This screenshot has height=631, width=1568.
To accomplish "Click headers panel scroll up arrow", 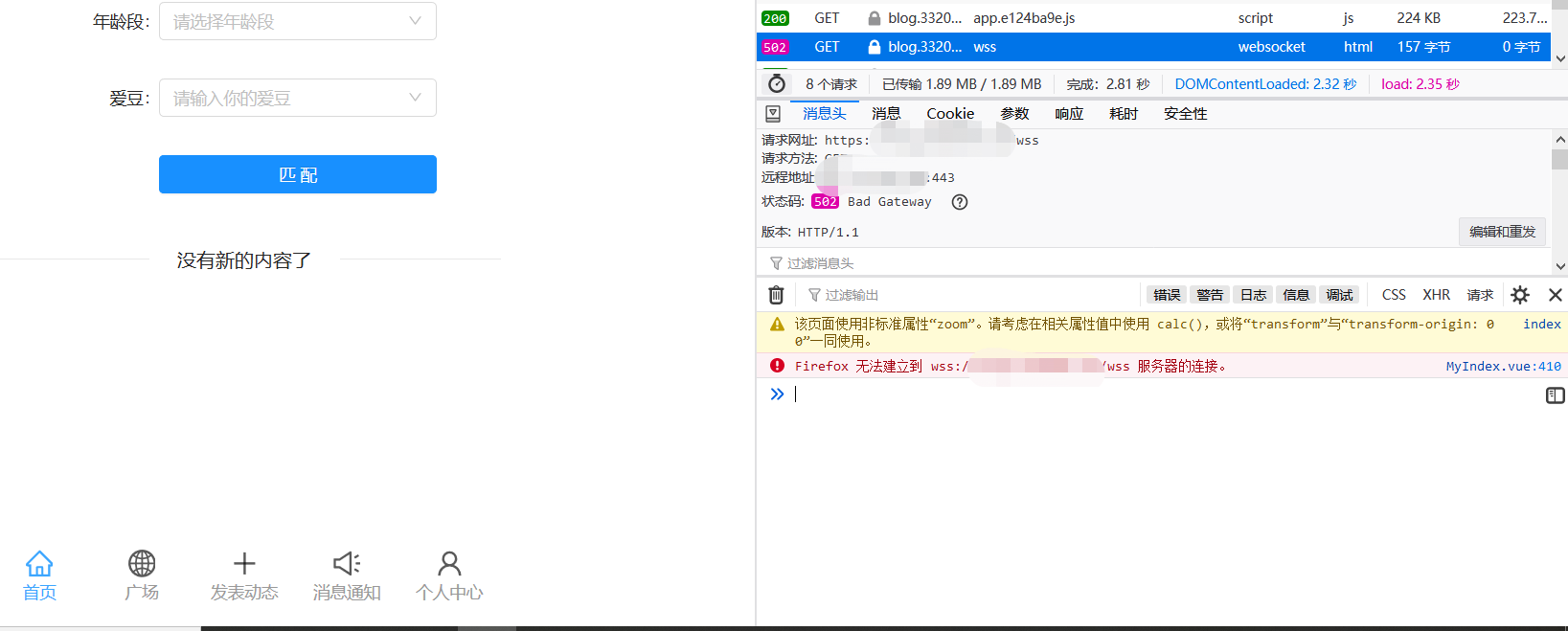I will [1560, 140].
